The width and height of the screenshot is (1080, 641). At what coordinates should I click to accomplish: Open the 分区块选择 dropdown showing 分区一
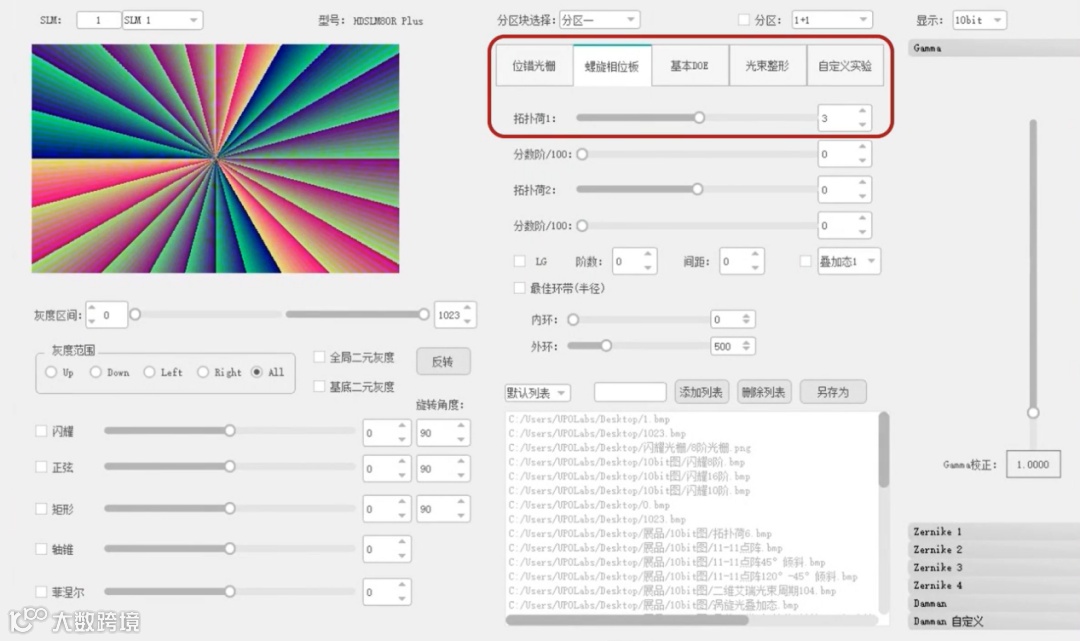click(599, 20)
